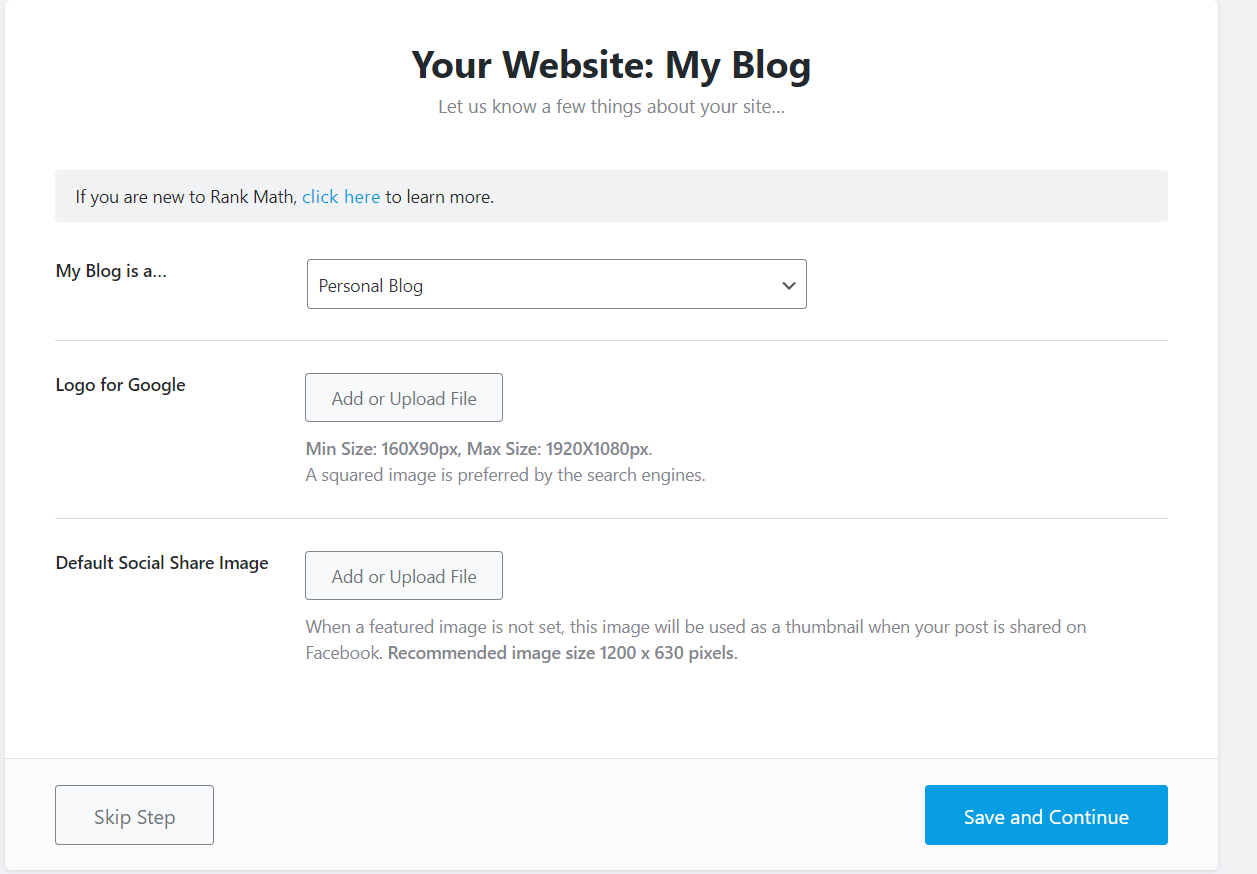
Task: Open the "click here" Rank Math link
Action: pyautogui.click(x=341, y=197)
